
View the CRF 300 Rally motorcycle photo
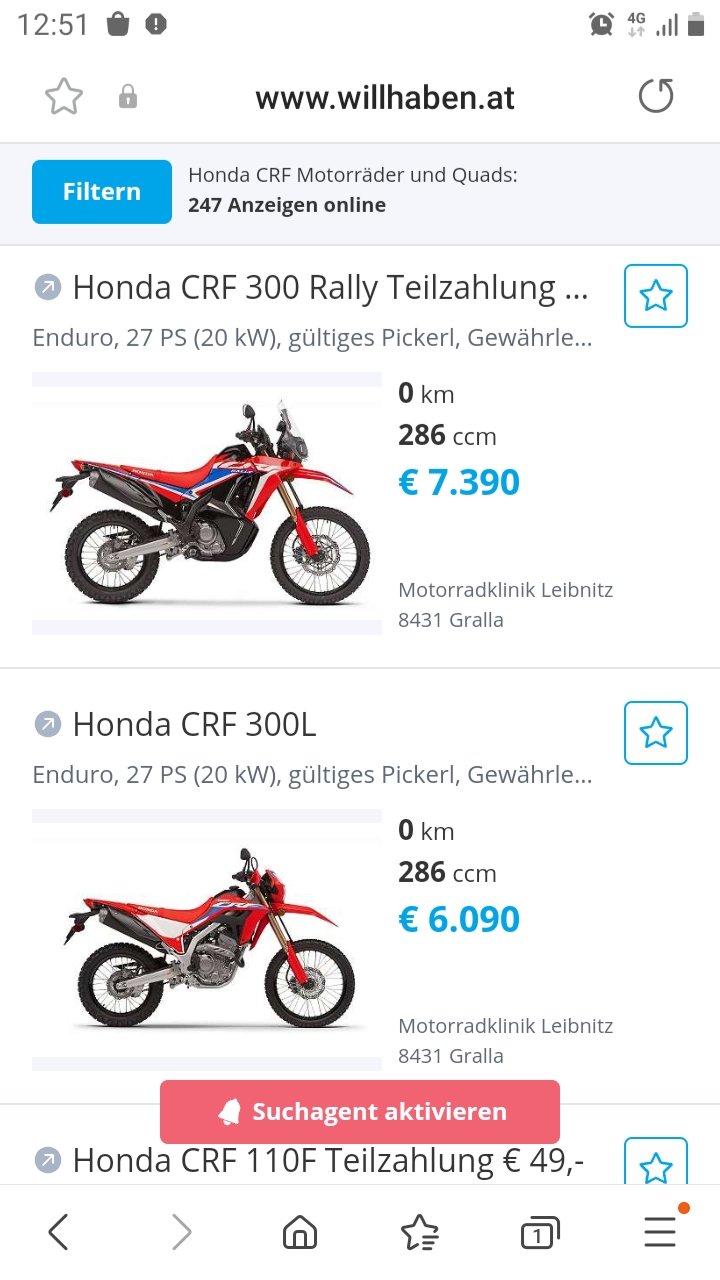207,503
